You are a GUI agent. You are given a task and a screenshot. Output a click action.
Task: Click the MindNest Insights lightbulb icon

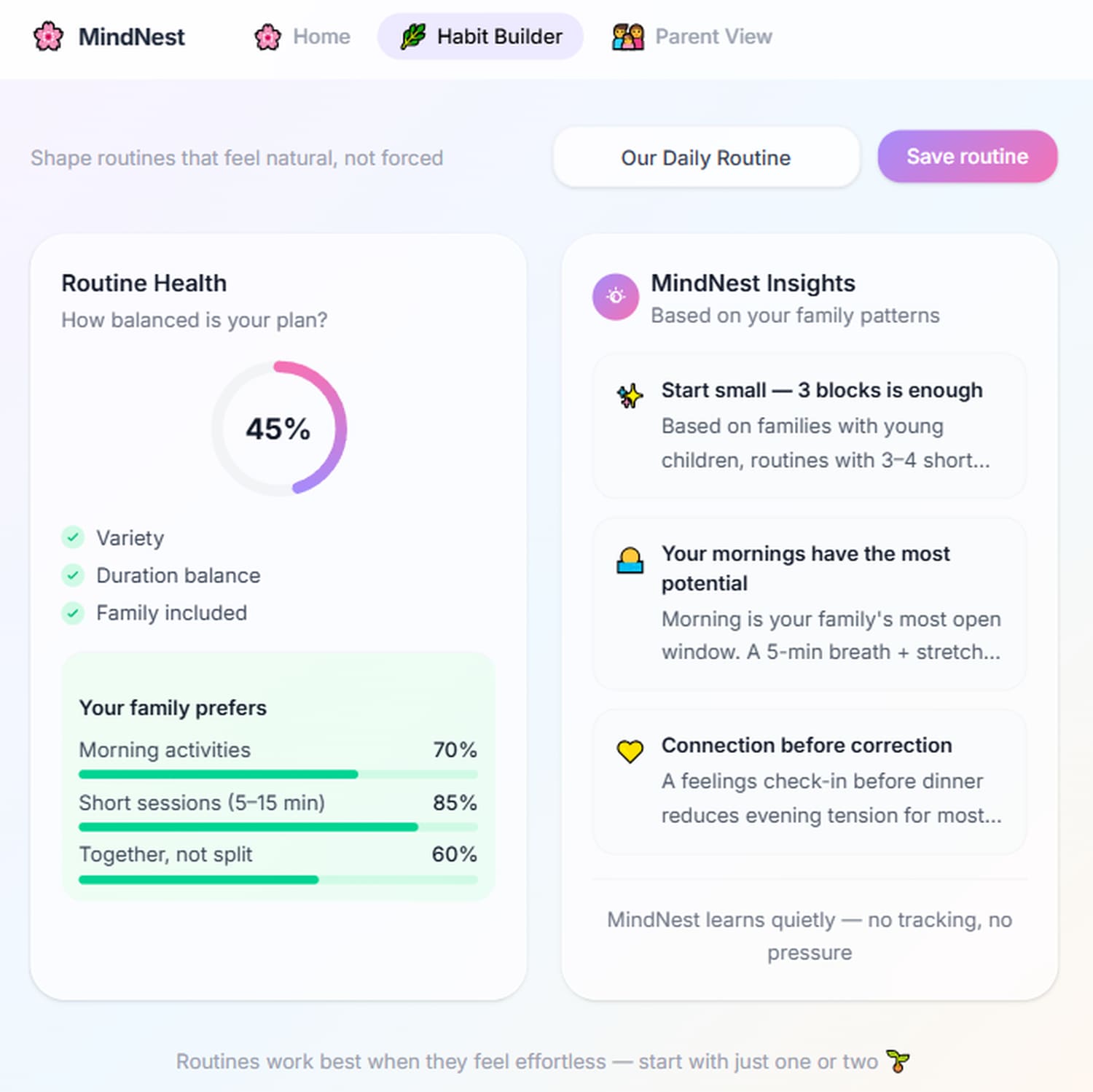click(x=616, y=297)
